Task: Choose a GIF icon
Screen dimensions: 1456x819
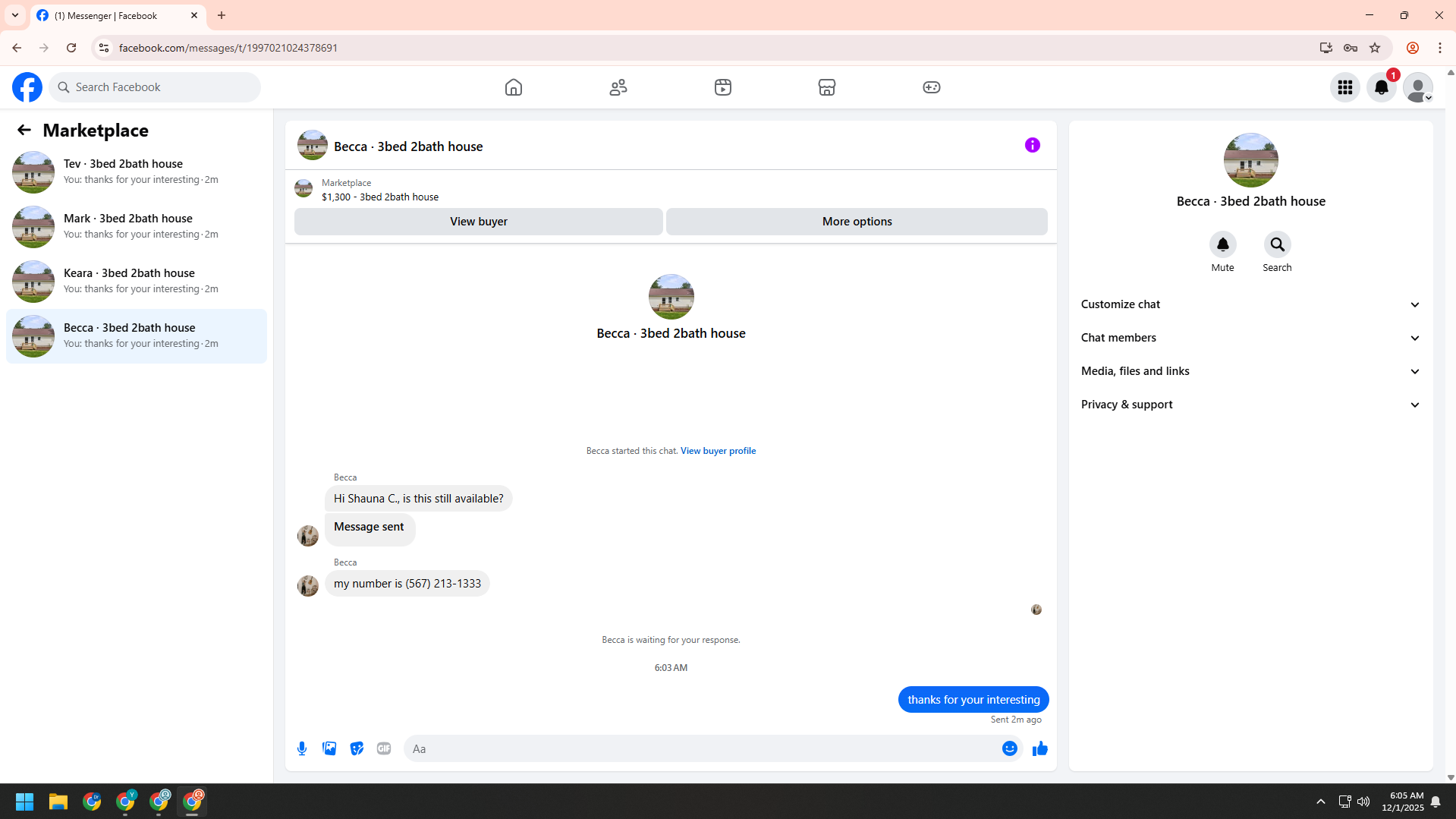Action: [x=384, y=748]
